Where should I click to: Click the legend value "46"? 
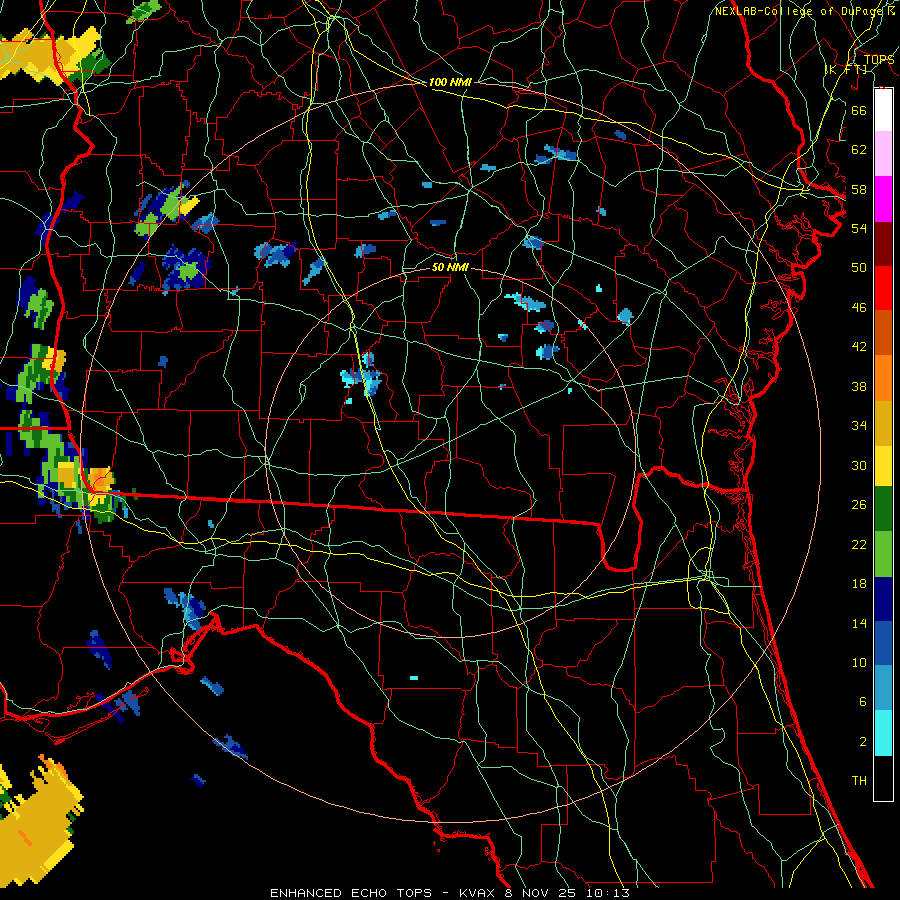[x=859, y=308]
